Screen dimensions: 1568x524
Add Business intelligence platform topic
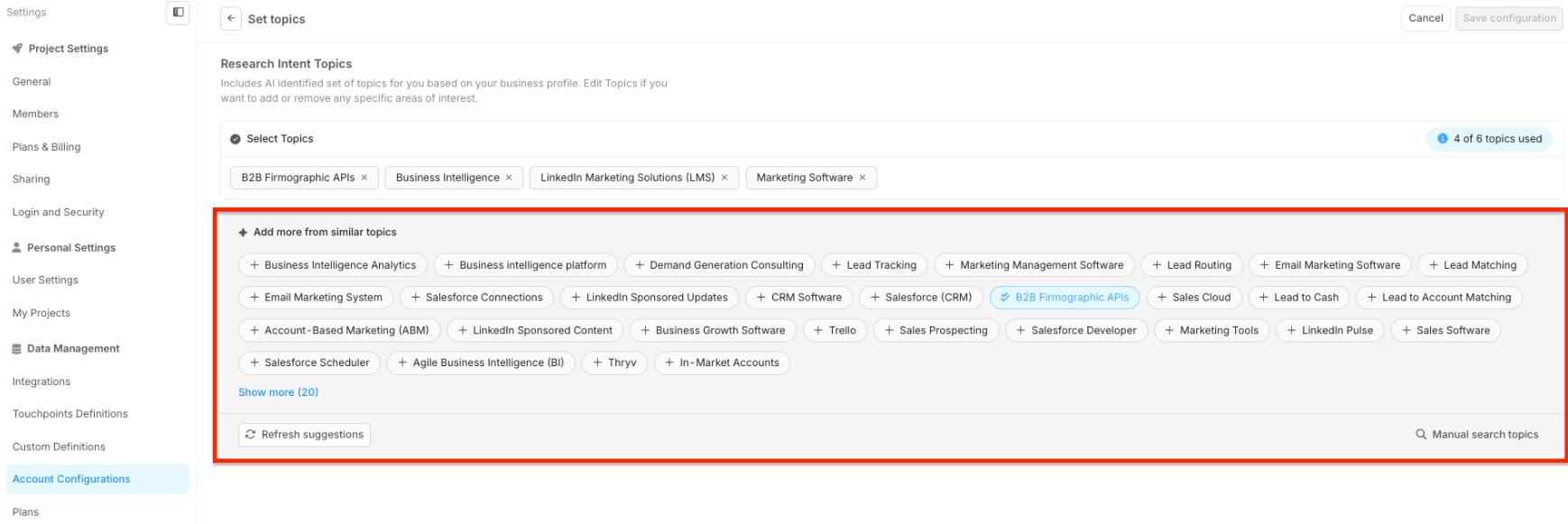526,265
